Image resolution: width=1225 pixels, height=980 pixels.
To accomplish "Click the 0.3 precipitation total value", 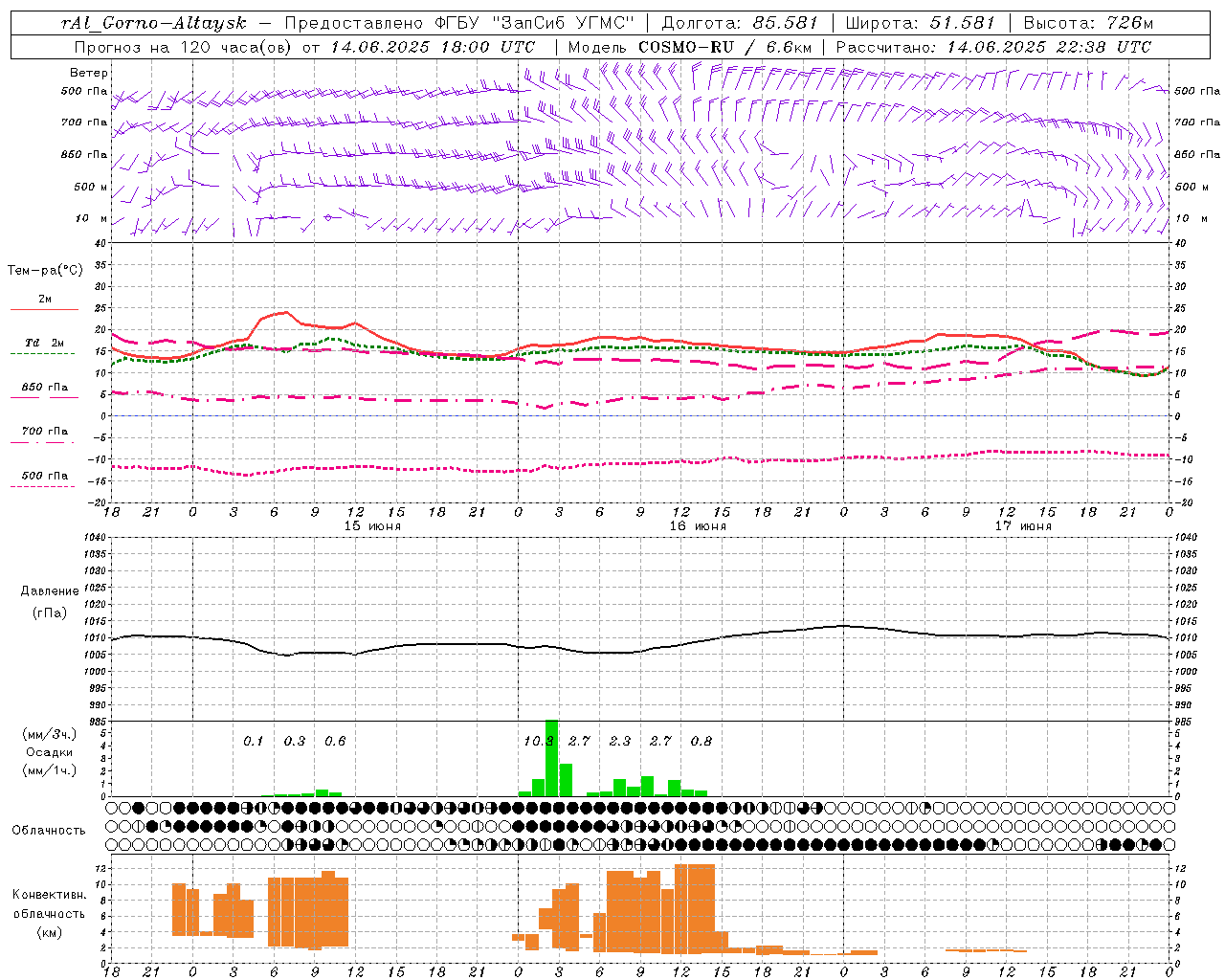I will [295, 741].
